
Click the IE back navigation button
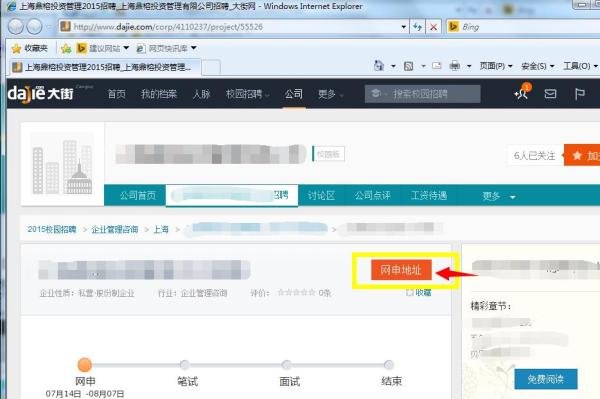coord(16,27)
